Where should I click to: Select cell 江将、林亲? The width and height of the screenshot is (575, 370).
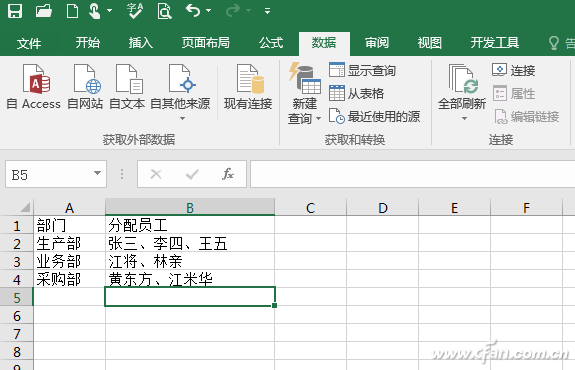point(190,261)
